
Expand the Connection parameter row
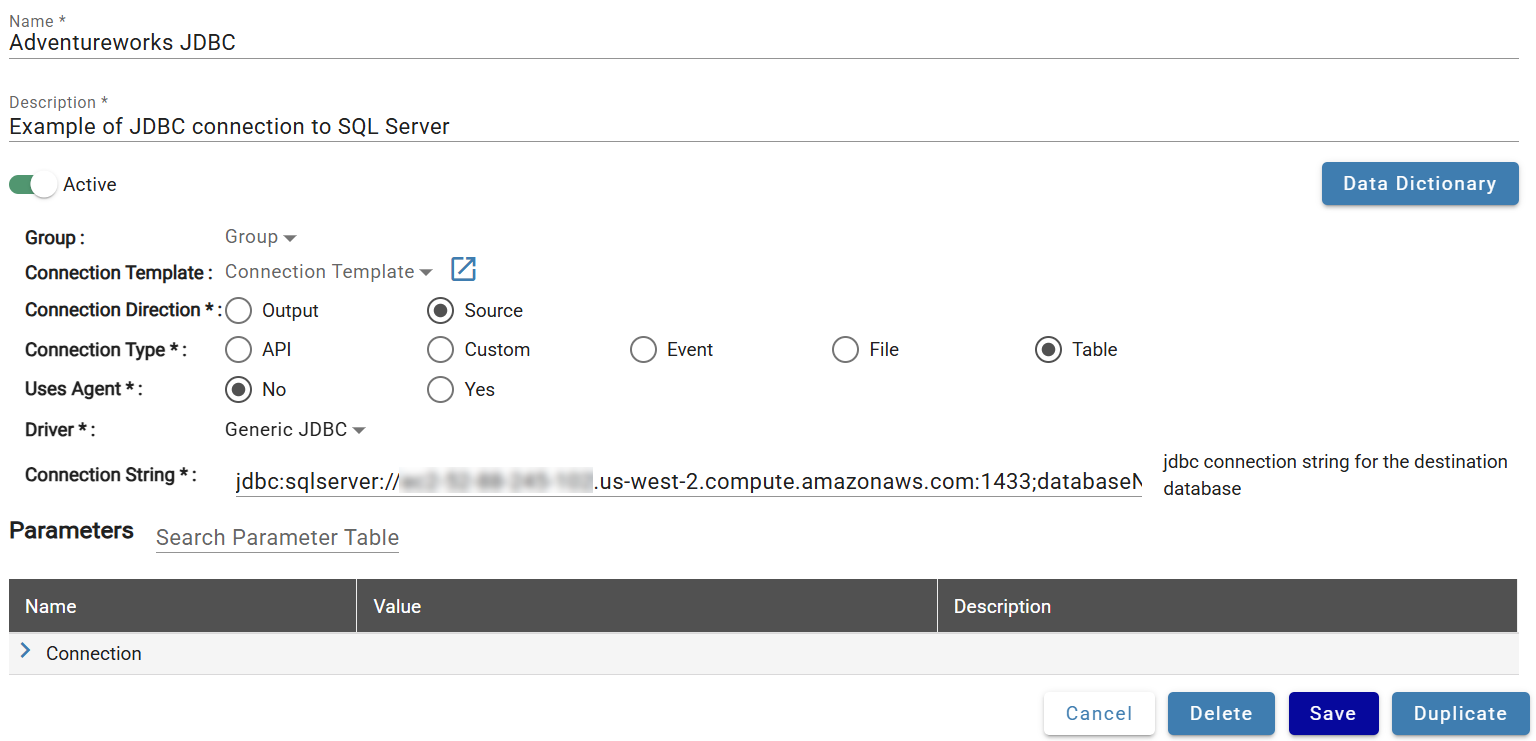coord(26,651)
